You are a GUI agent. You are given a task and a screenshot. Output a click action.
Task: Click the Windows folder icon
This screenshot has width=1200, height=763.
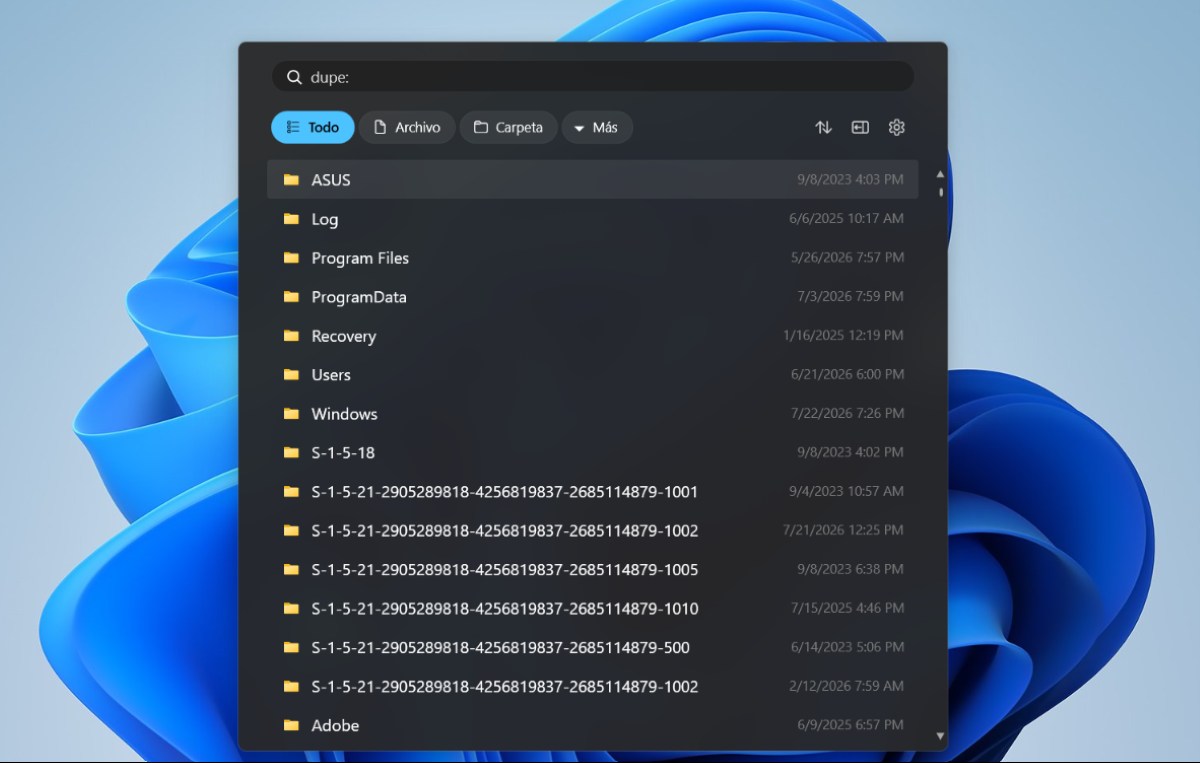pyautogui.click(x=291, y=414)
